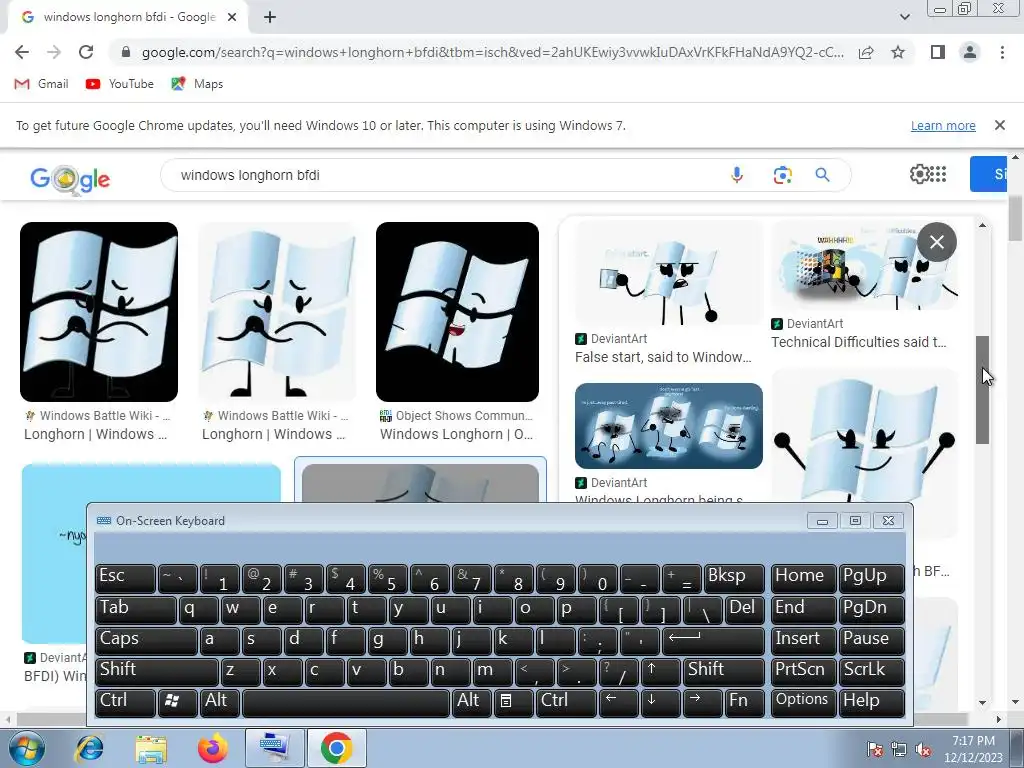Click the muted volume tray icon
The image size is (1024, 768).
point(923,750)
